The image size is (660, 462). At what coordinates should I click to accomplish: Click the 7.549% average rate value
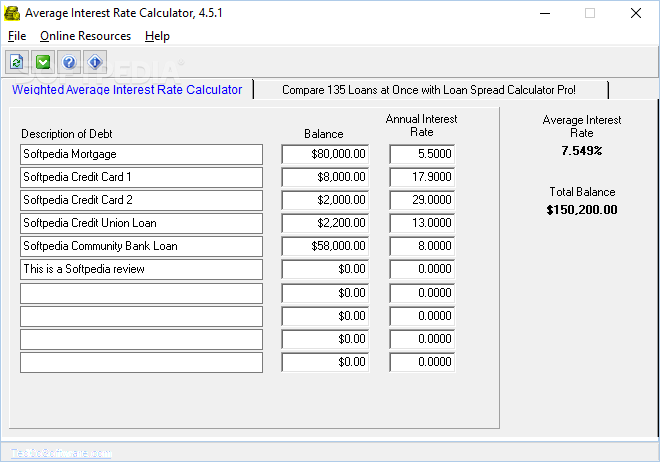pyautogui.click(x=582, y=151)
